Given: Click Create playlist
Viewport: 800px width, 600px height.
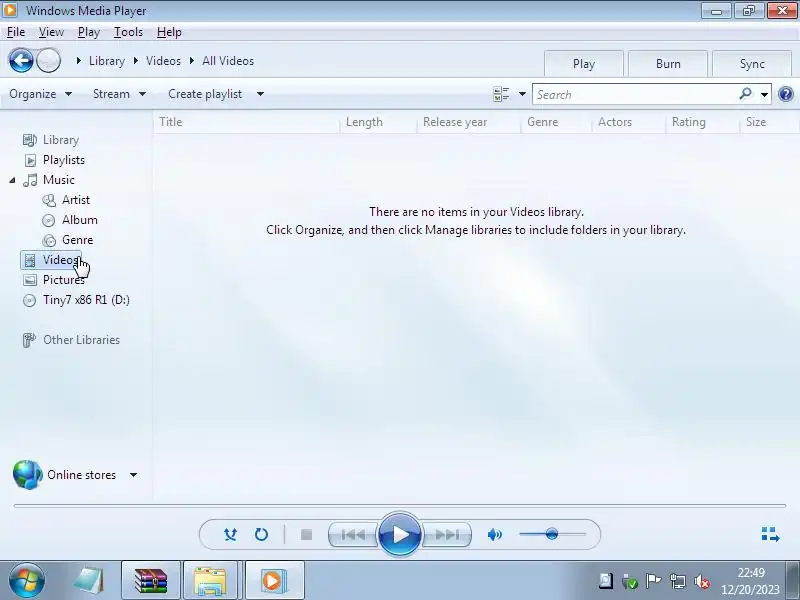Looking at the screenshot, I should pyautogui.click(x=205, y=94).
